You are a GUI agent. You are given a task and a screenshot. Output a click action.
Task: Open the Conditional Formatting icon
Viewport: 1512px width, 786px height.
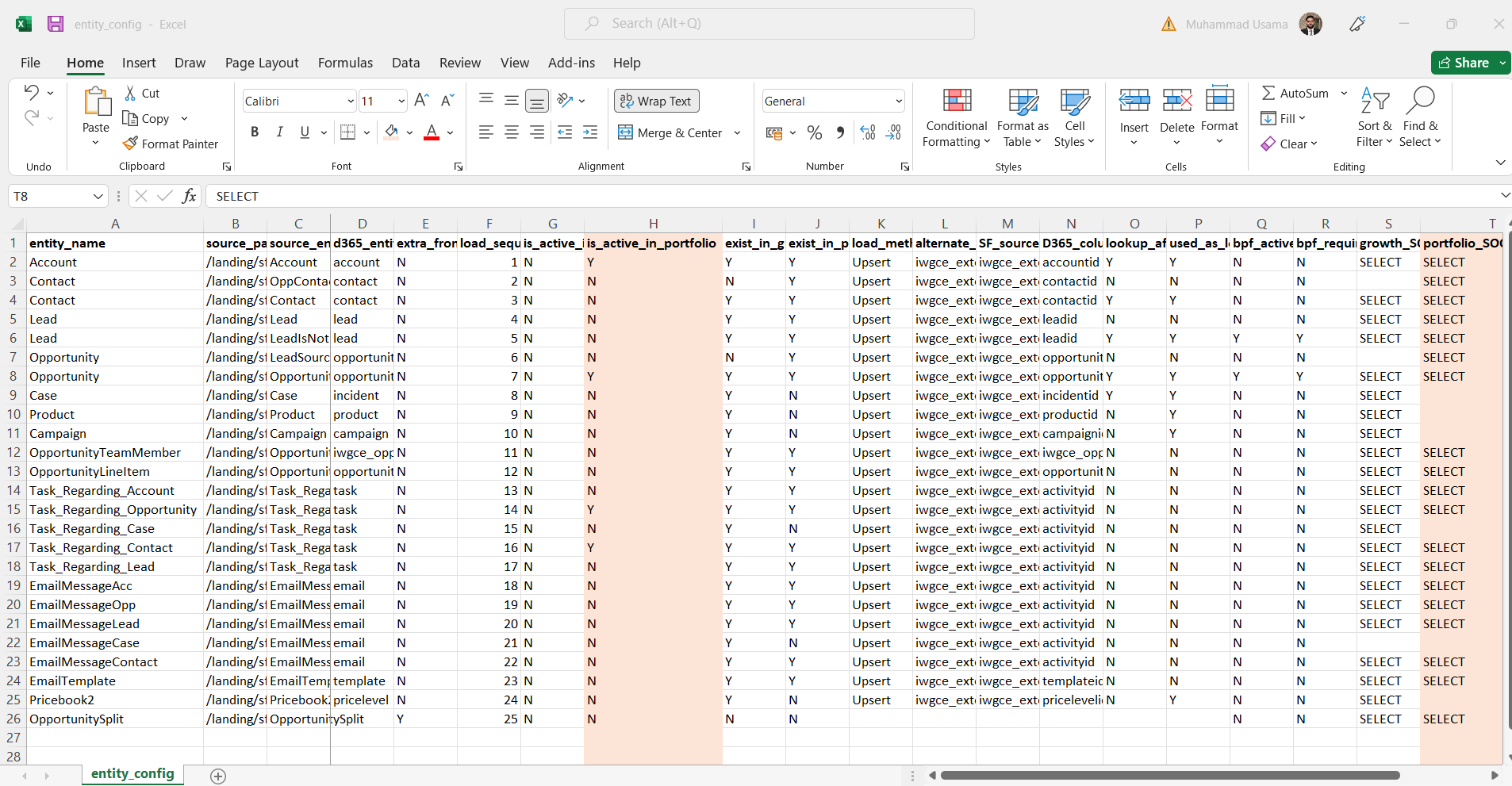[957, 100]
